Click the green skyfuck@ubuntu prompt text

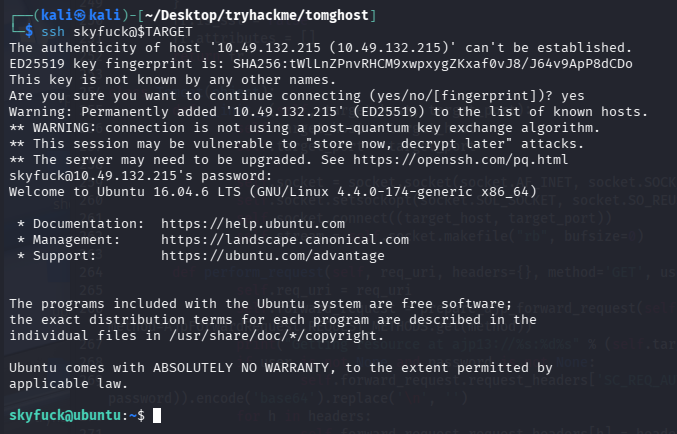tap(70, 415)
